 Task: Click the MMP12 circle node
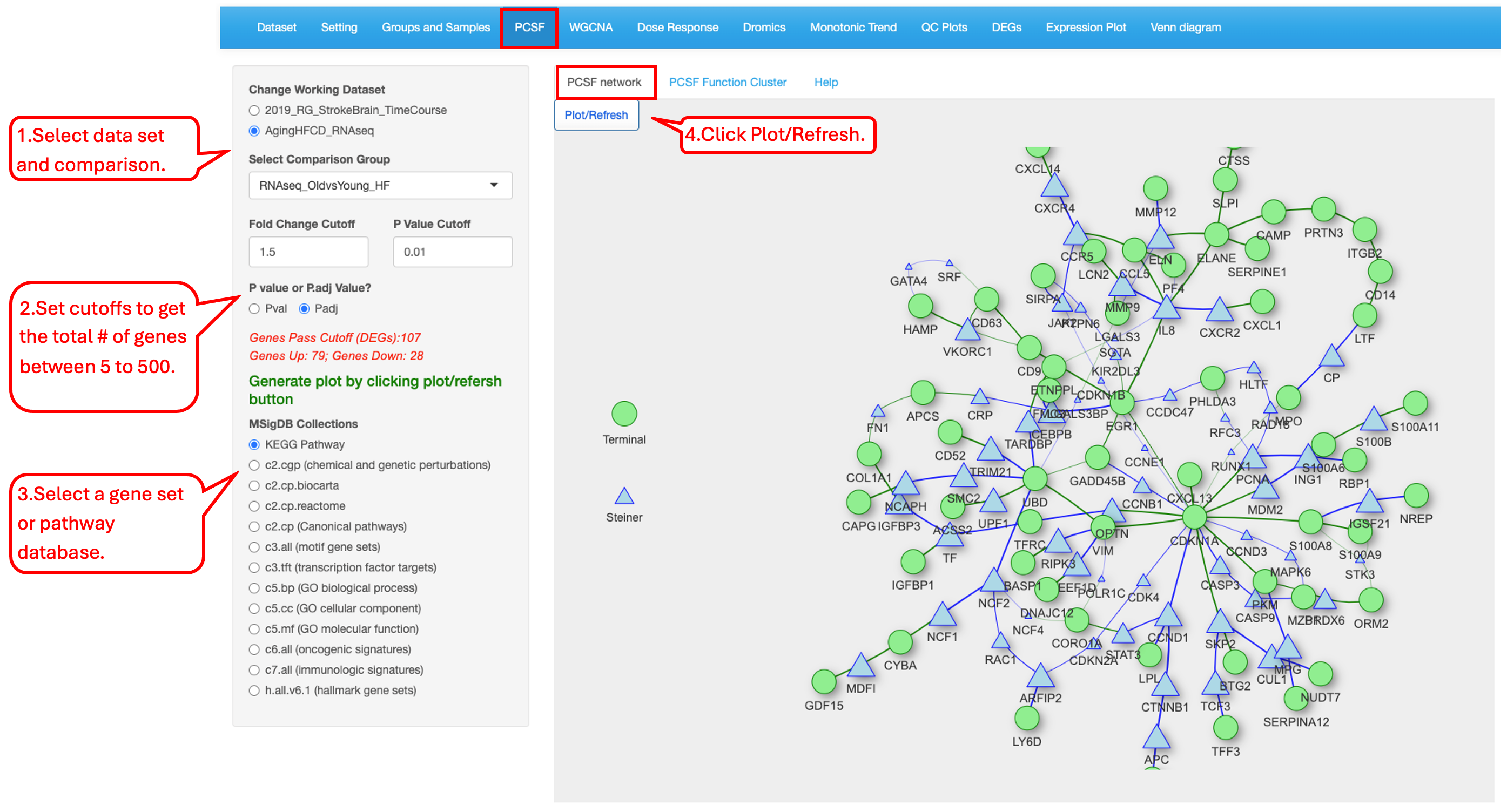click(1155, 189)
